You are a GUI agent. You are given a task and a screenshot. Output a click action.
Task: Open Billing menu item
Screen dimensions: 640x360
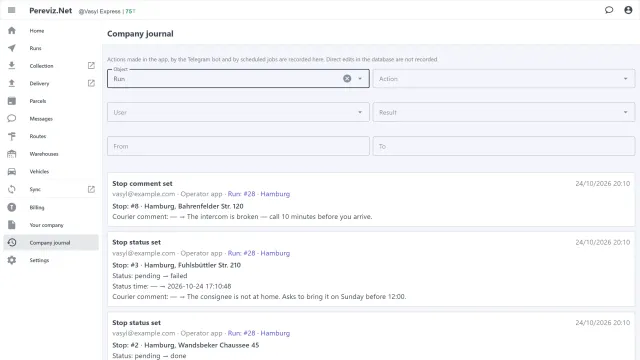pos(51,207)
